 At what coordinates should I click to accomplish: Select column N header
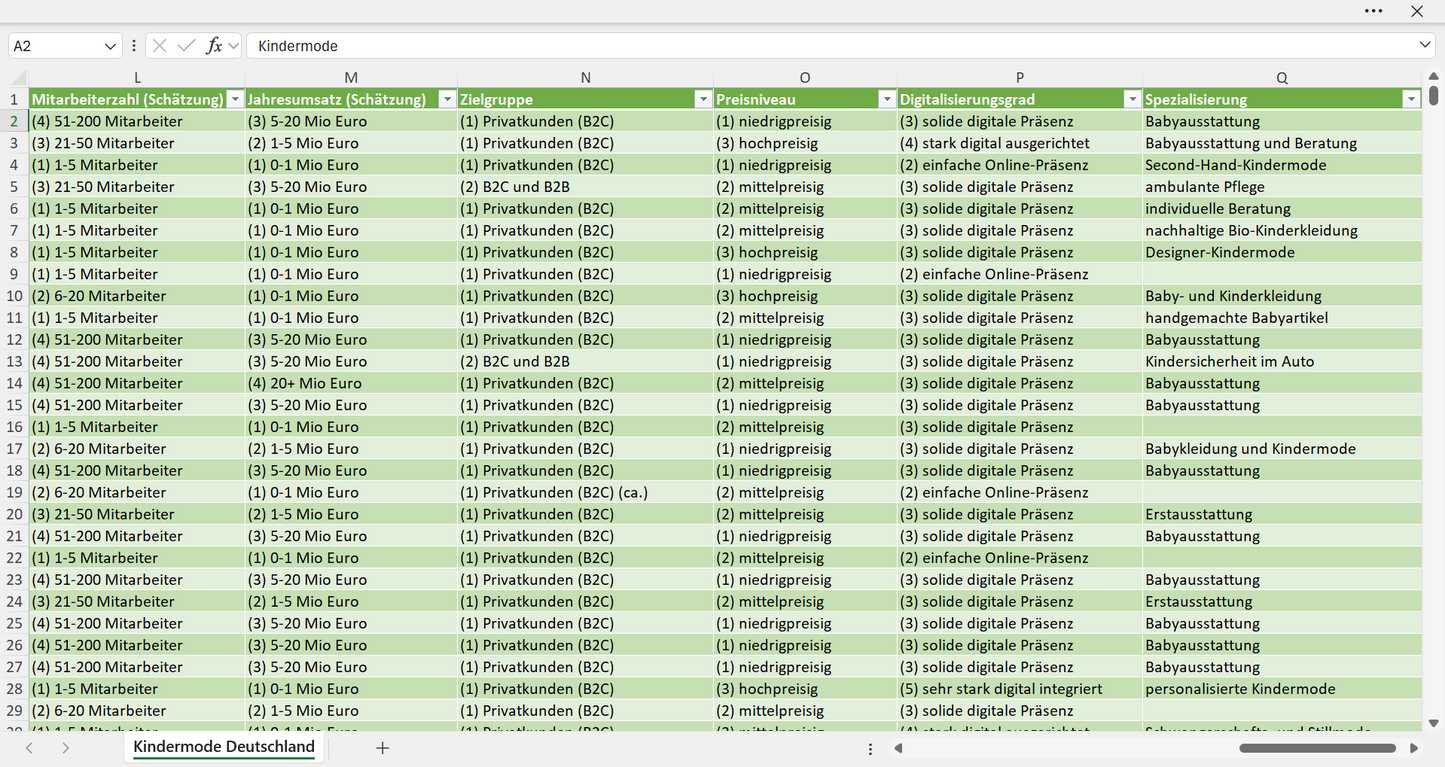[585, 78]
